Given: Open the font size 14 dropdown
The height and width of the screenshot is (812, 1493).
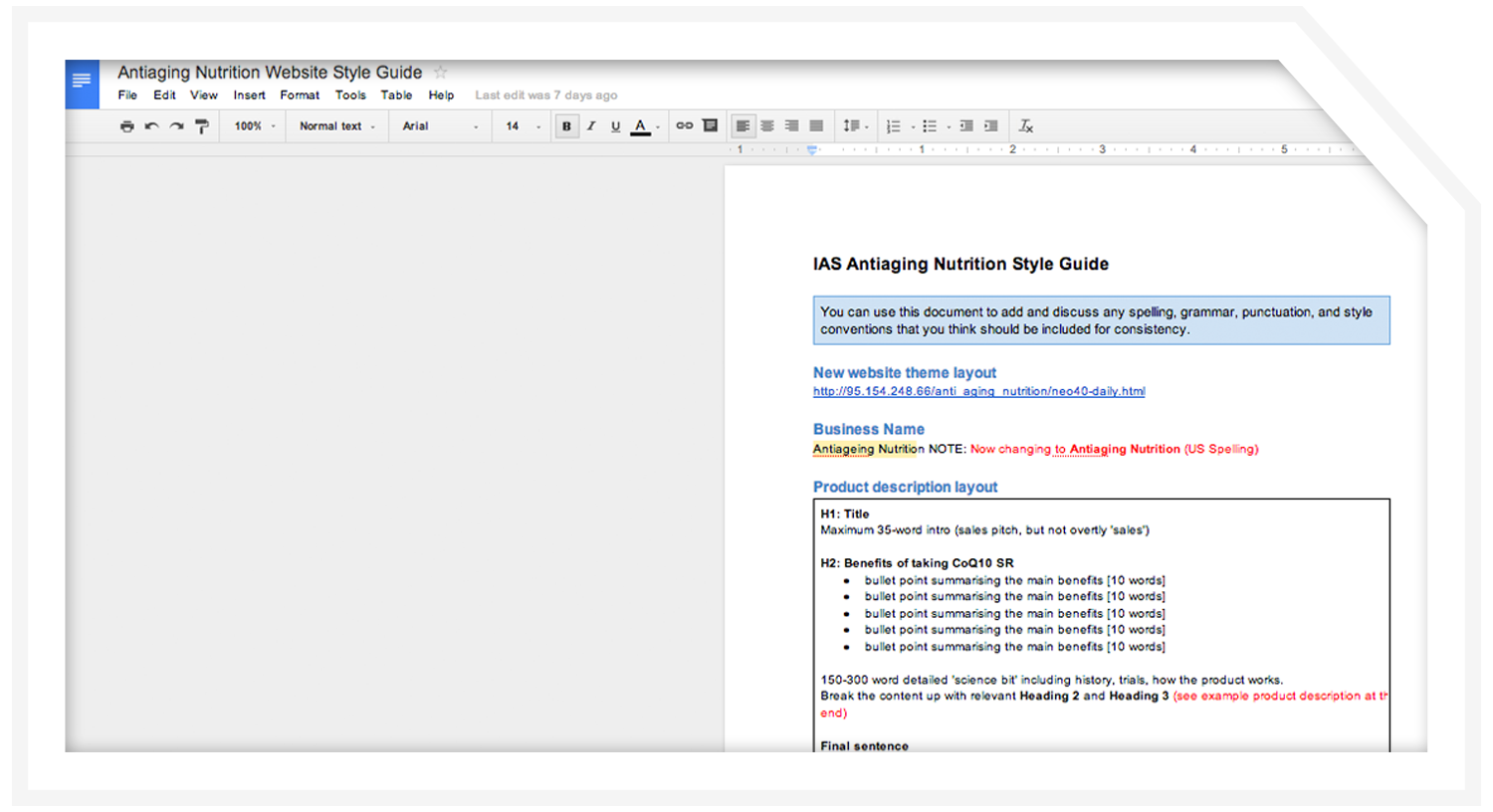Looking at the screenshot, I should (x=523, y=126).
